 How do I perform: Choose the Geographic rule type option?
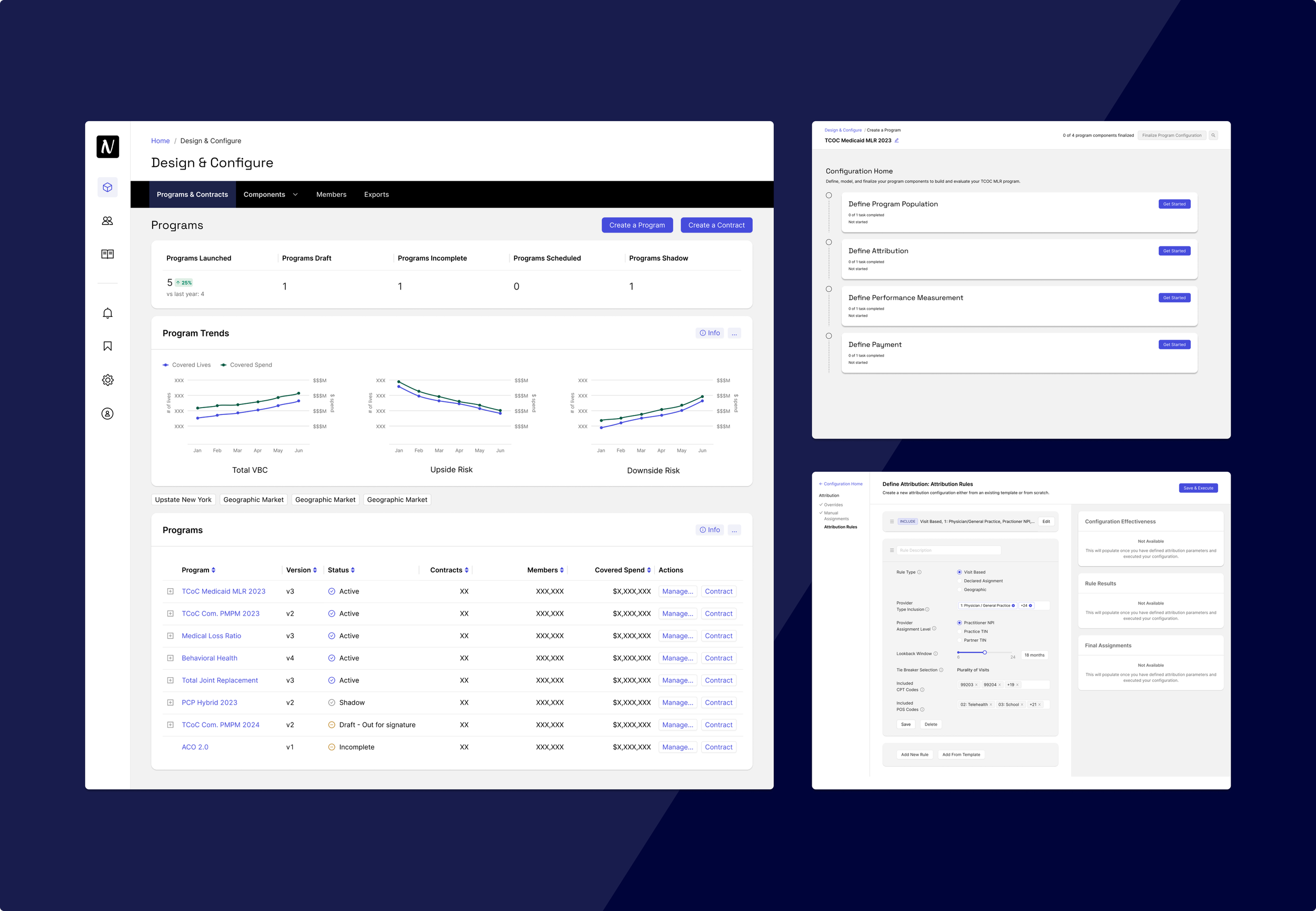click(960, 590)
